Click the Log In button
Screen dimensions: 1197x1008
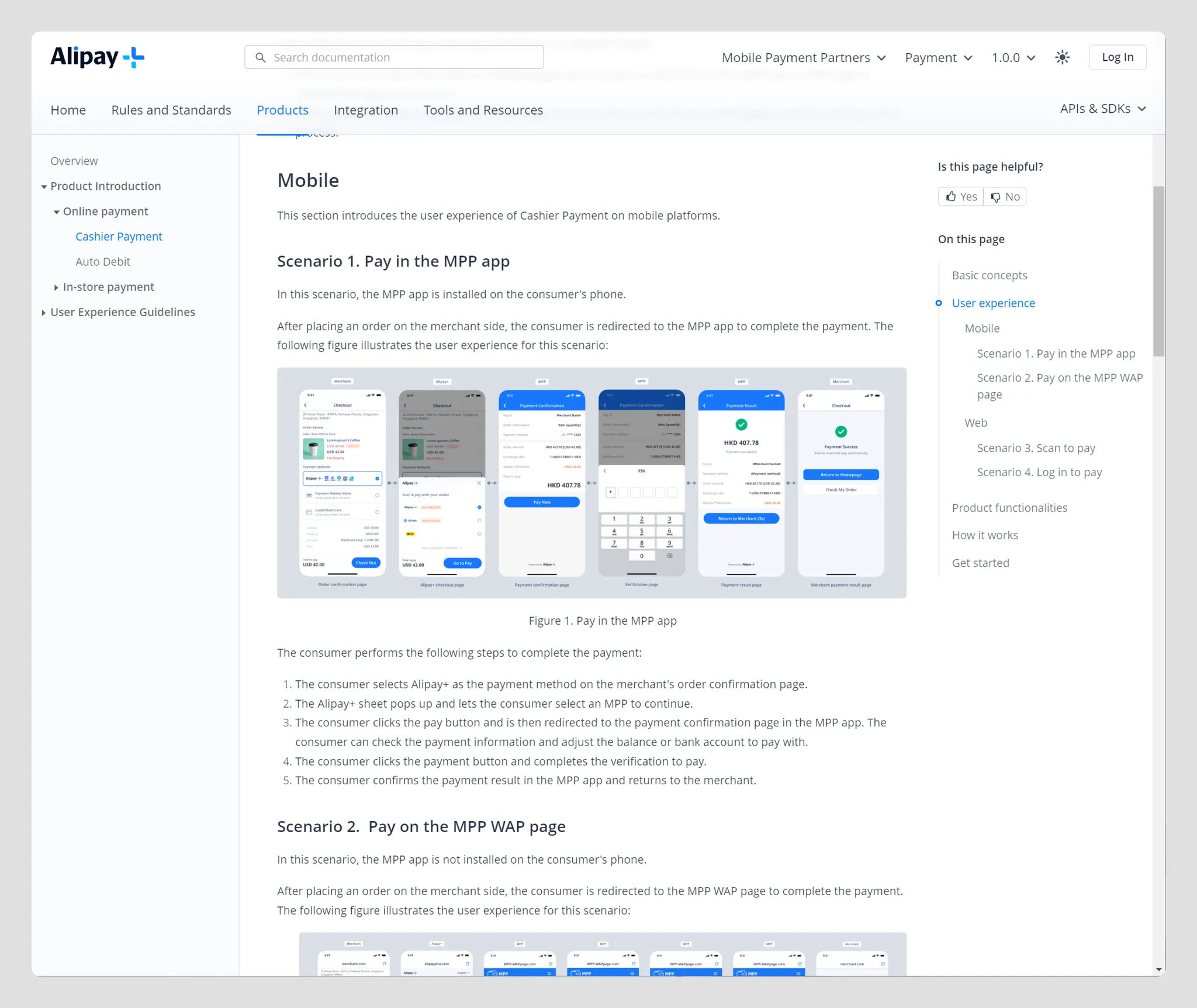pos(1117,57)
